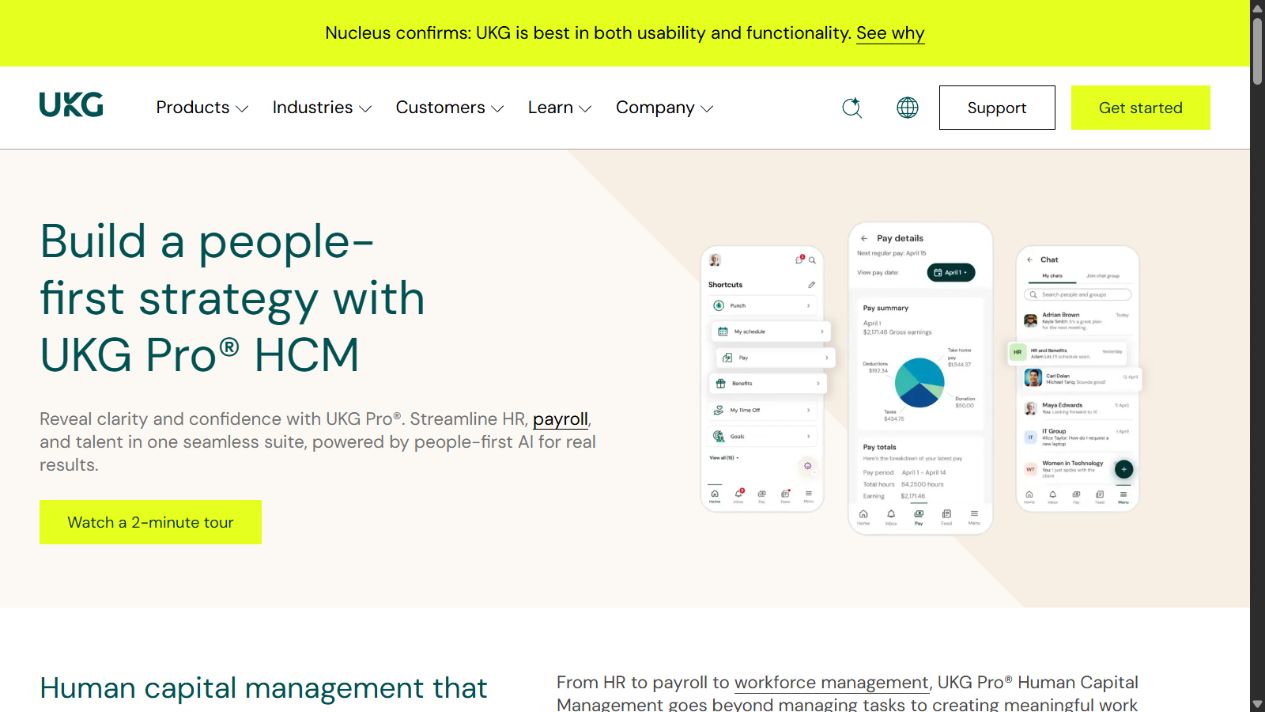Click the green plus button in Chat phone
The image size is (1265, 712).
(x=1124, y=469)
